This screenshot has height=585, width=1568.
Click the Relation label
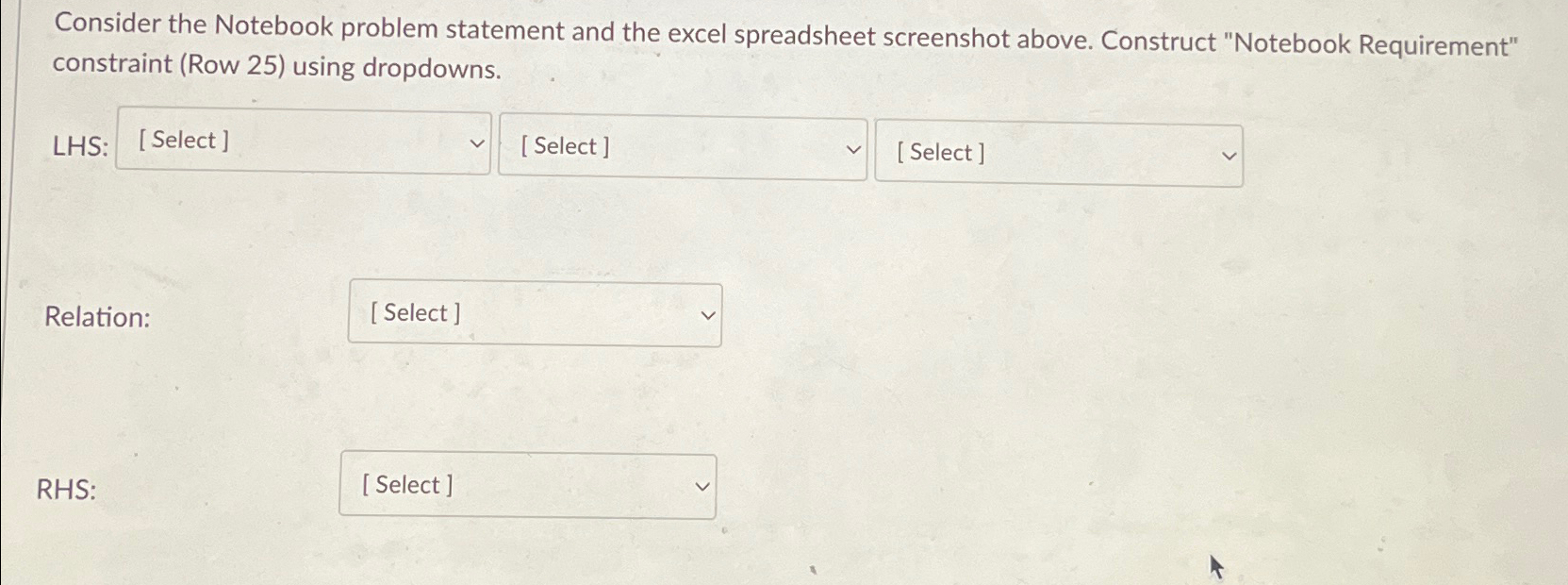pos(99,318)
